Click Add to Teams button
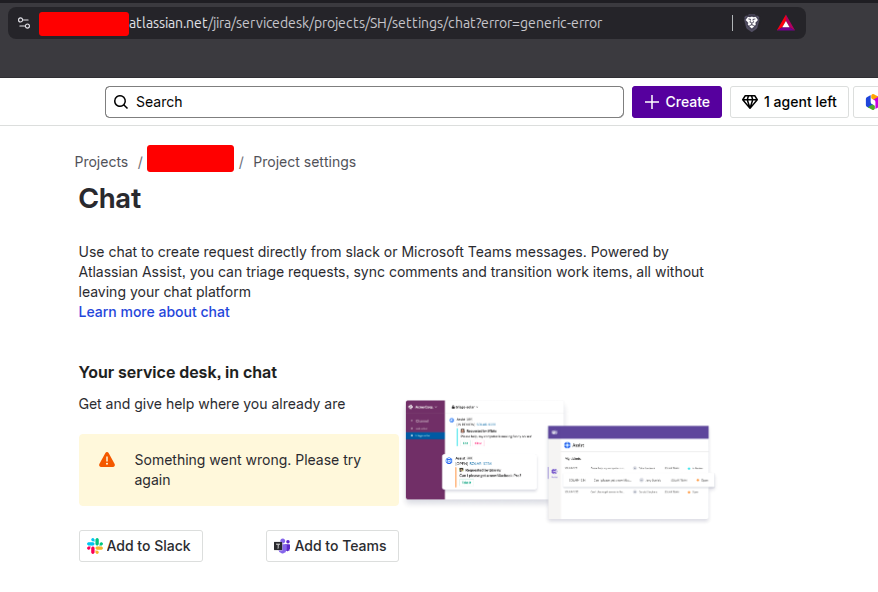This screenshot has height=592, width=878. [332, 546]
